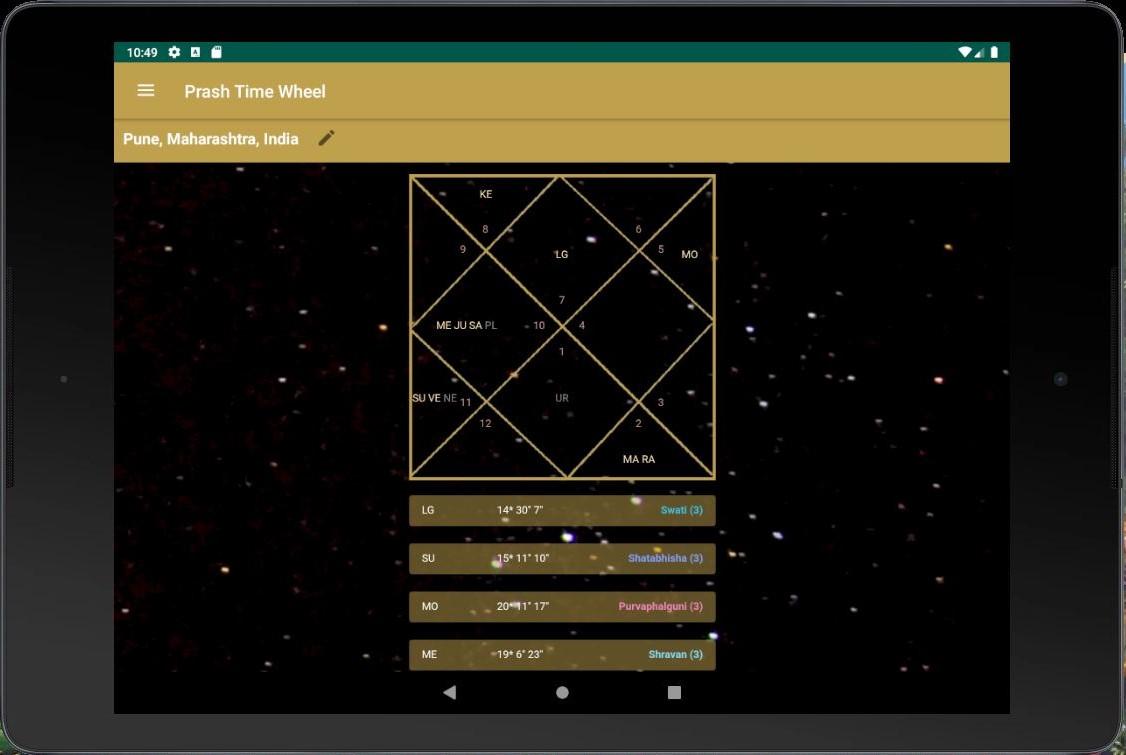This screenshot has height=755, width=1126.
Task: Tap house number 6 in the chart
Action: (638, 229)
